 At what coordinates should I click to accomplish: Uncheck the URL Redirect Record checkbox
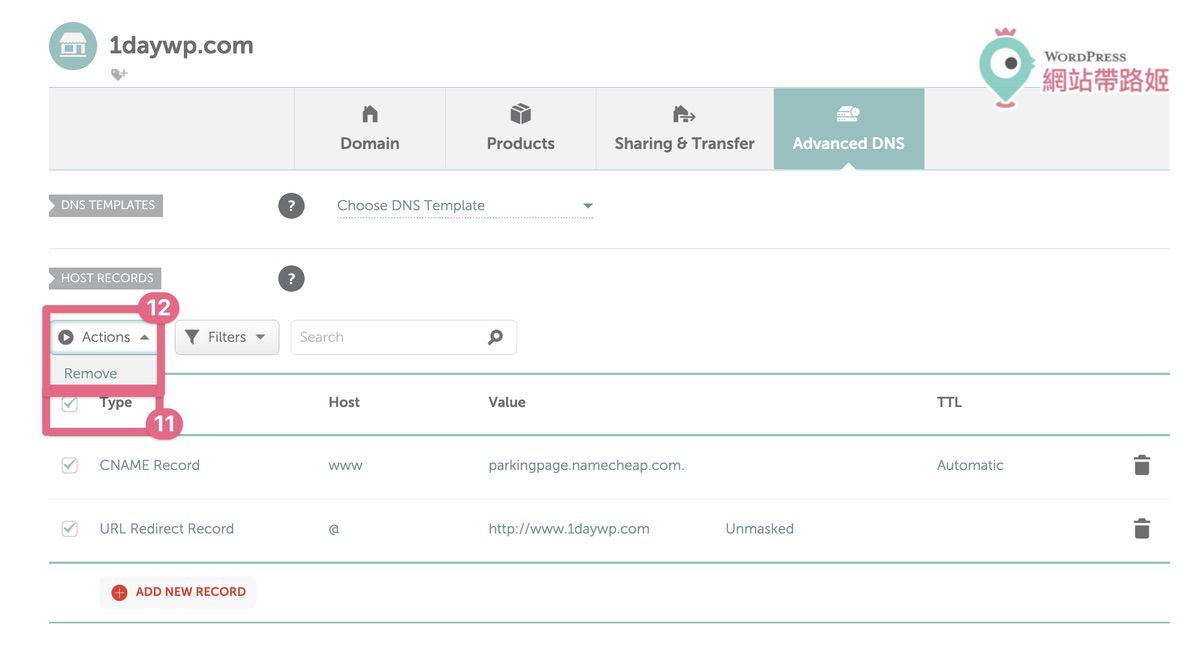click(x=70, y=529)
